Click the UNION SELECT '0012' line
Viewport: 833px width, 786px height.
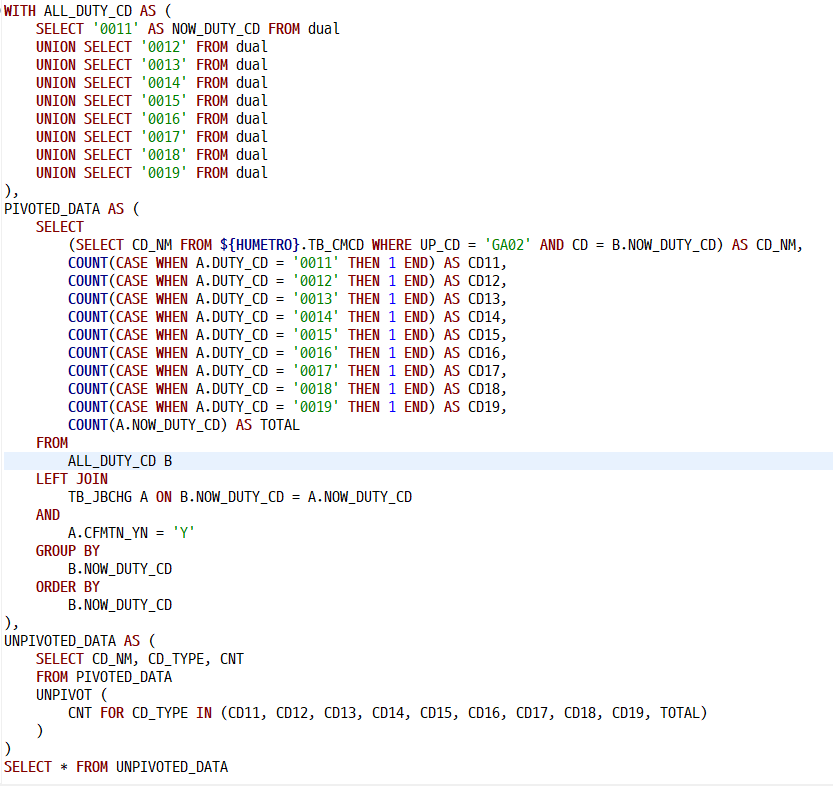pyautogui.click(x=151, y=47)
